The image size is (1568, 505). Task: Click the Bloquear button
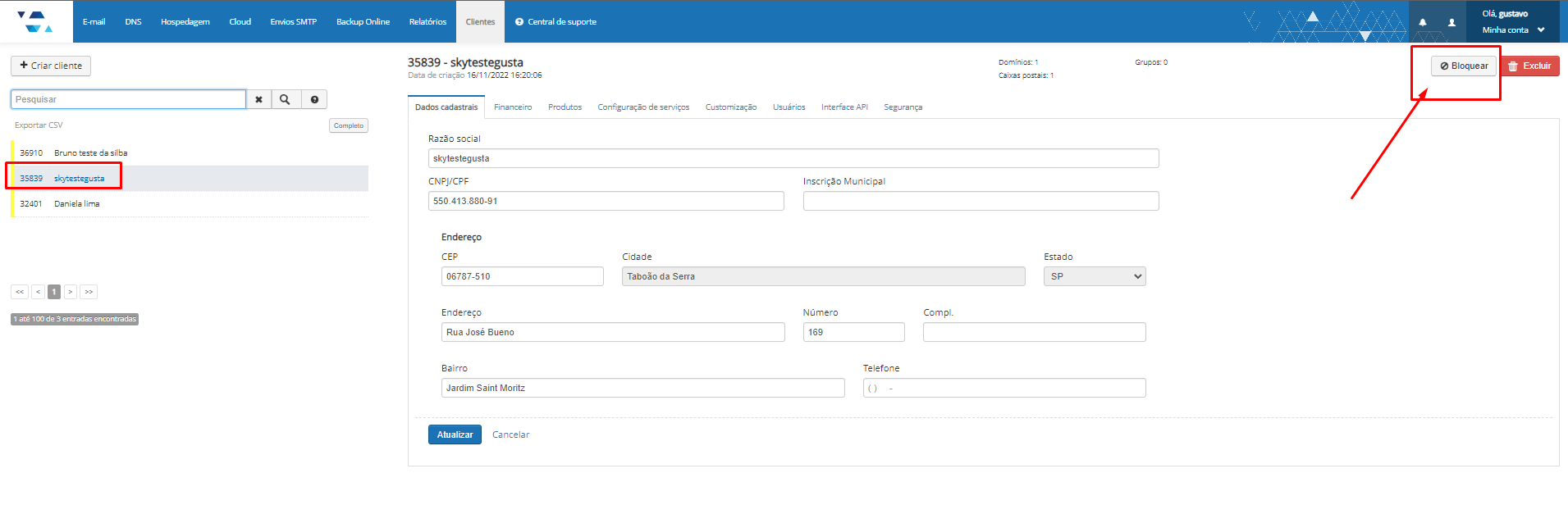[1464, 66]
